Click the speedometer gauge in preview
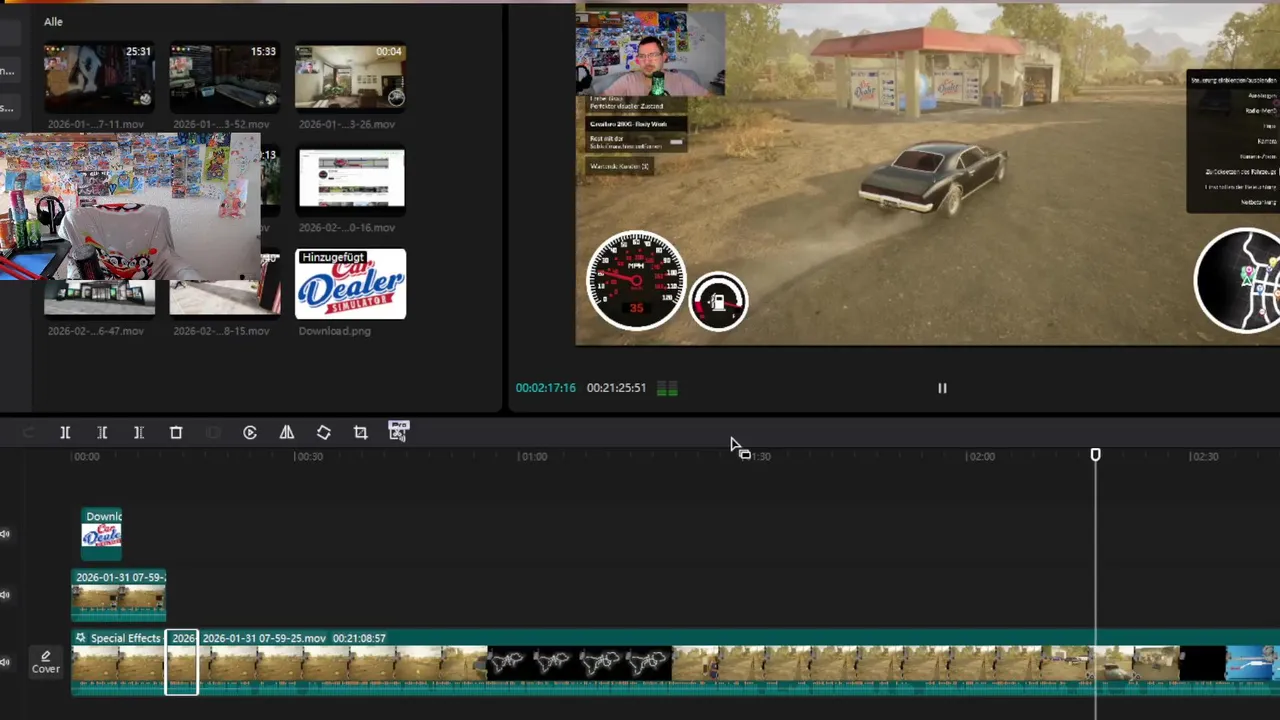Image resolution: width=1280 pixels, height=720 pixels. pyautogui.click(x=636, y=280)
